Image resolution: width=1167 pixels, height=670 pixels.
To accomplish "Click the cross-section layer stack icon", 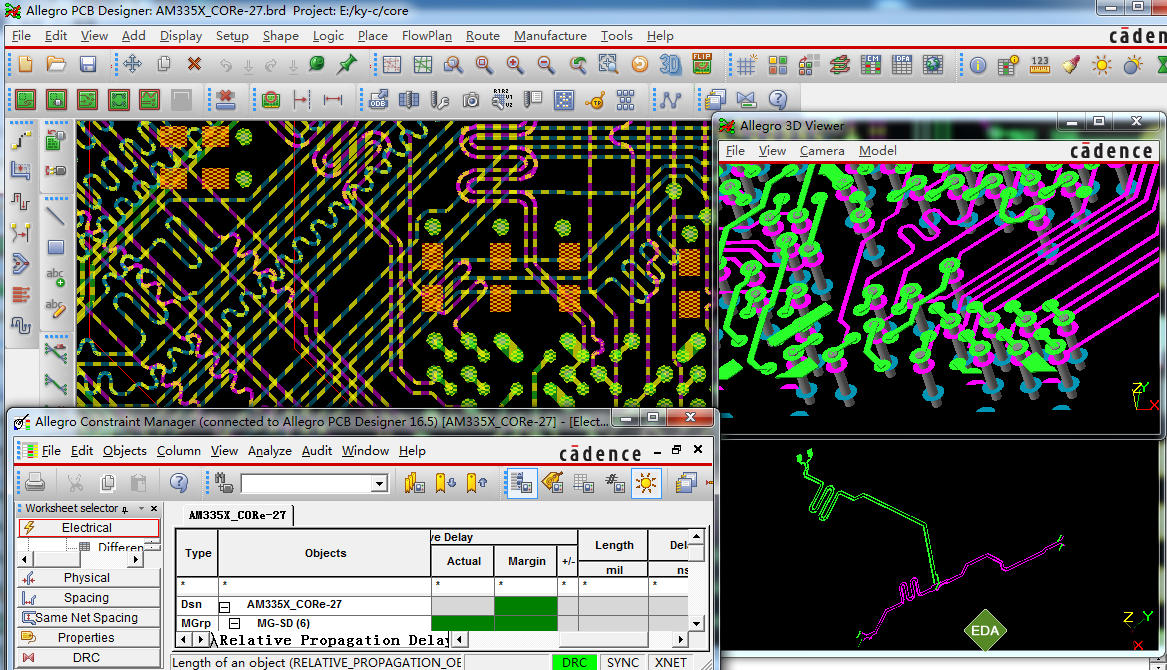I will coord(840,65).
